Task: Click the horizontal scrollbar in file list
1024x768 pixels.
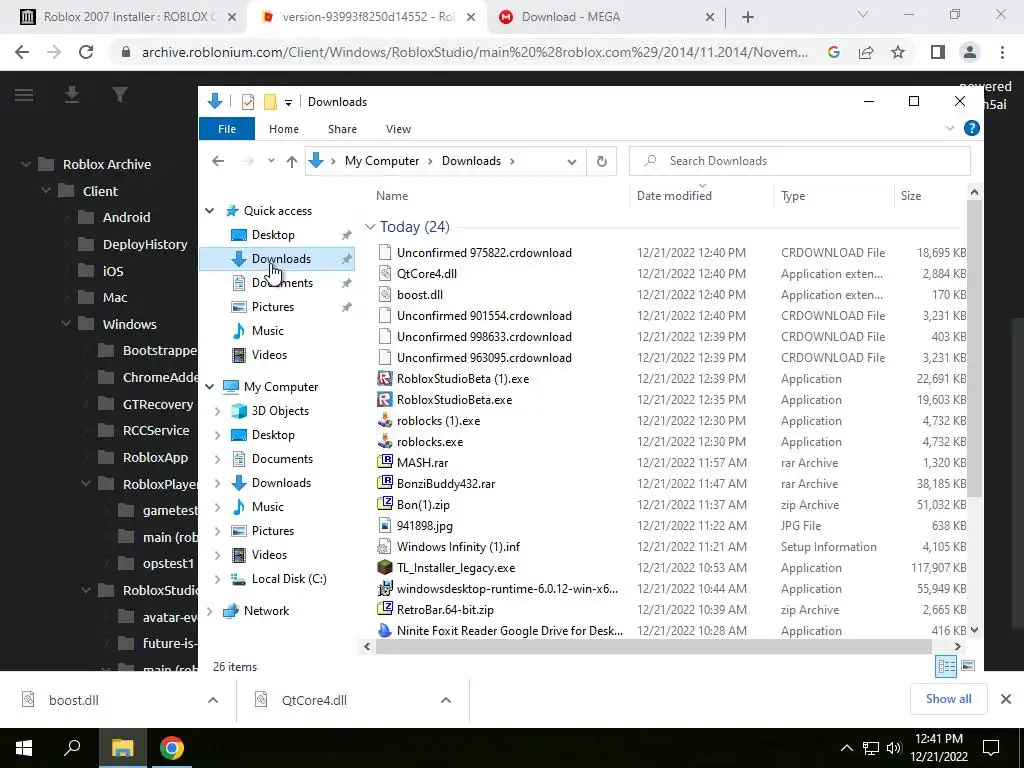Action: (x=653, y=647)
